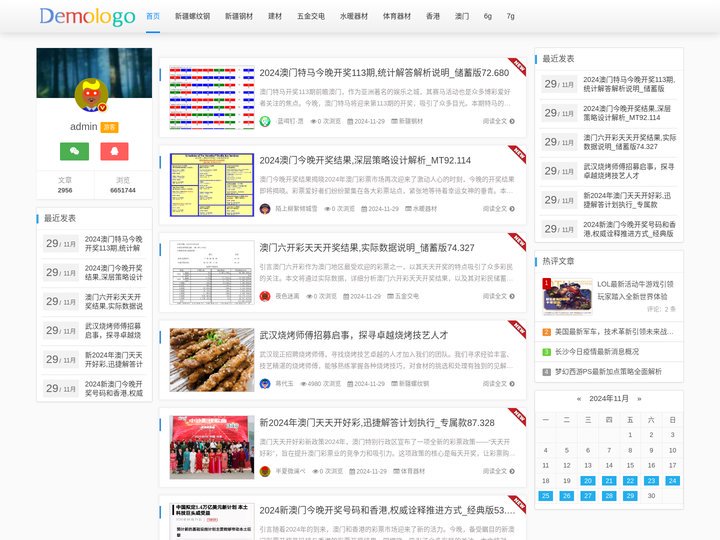
Task: Open the 五金交电 nav item
Action: click(x=310, y=16)
